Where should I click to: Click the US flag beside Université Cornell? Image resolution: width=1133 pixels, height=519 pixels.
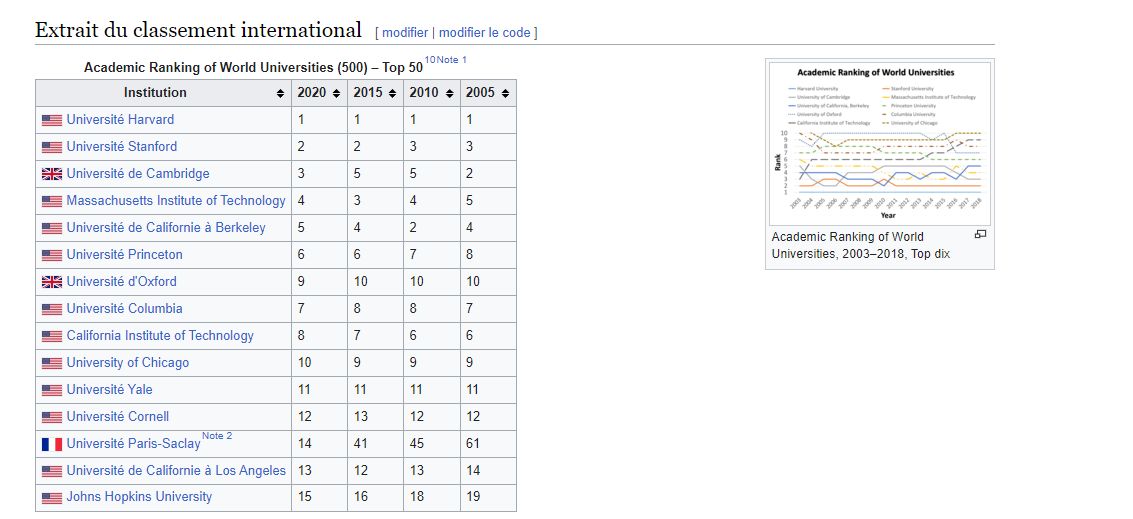click(52, 418)
